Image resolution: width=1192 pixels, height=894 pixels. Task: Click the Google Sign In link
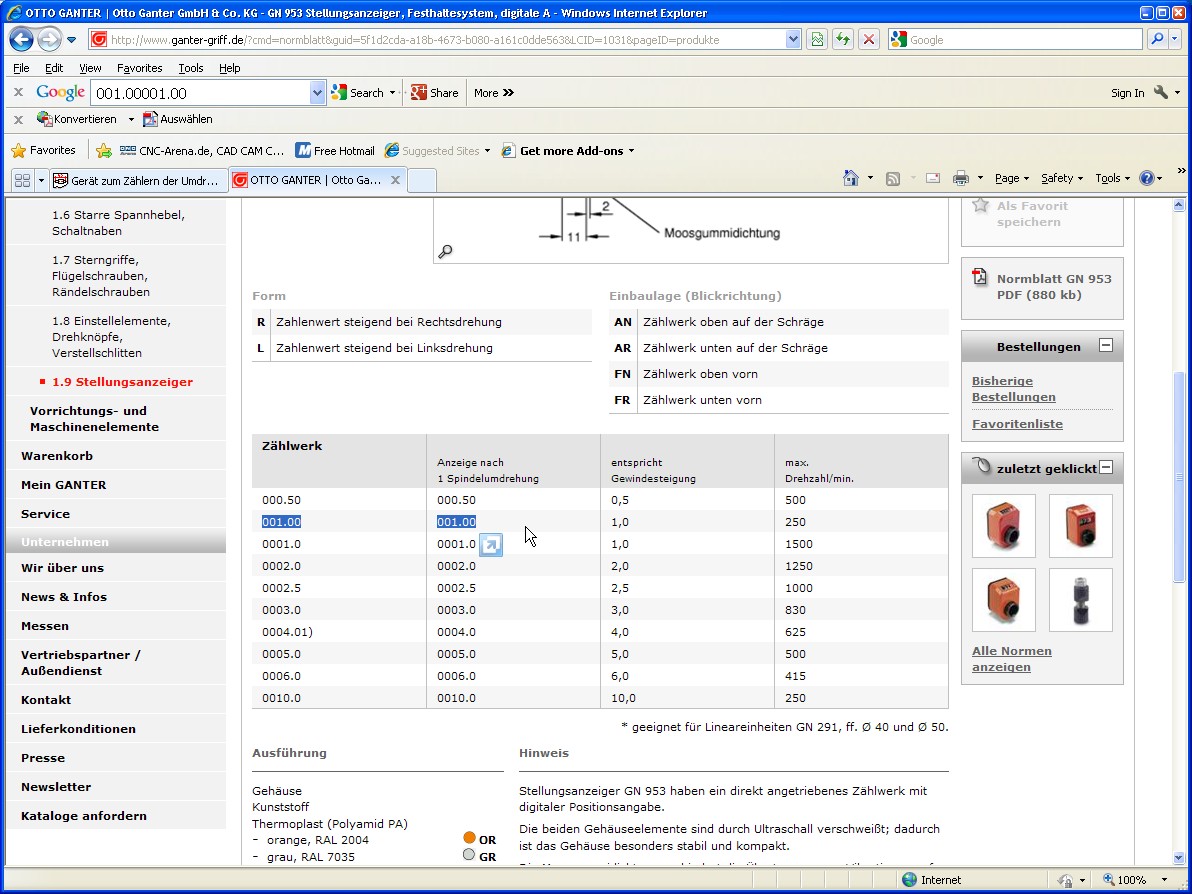[1127, 93]
